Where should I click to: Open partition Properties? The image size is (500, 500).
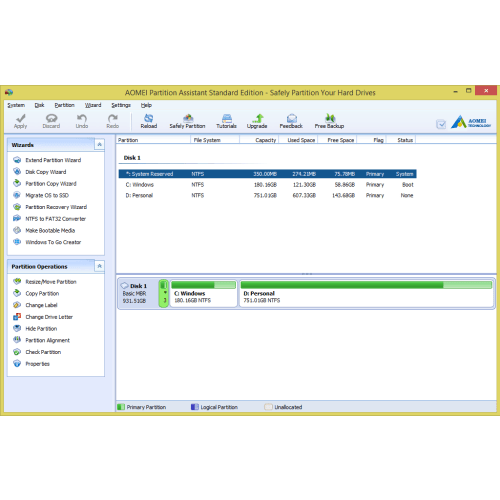coord(37,364)
